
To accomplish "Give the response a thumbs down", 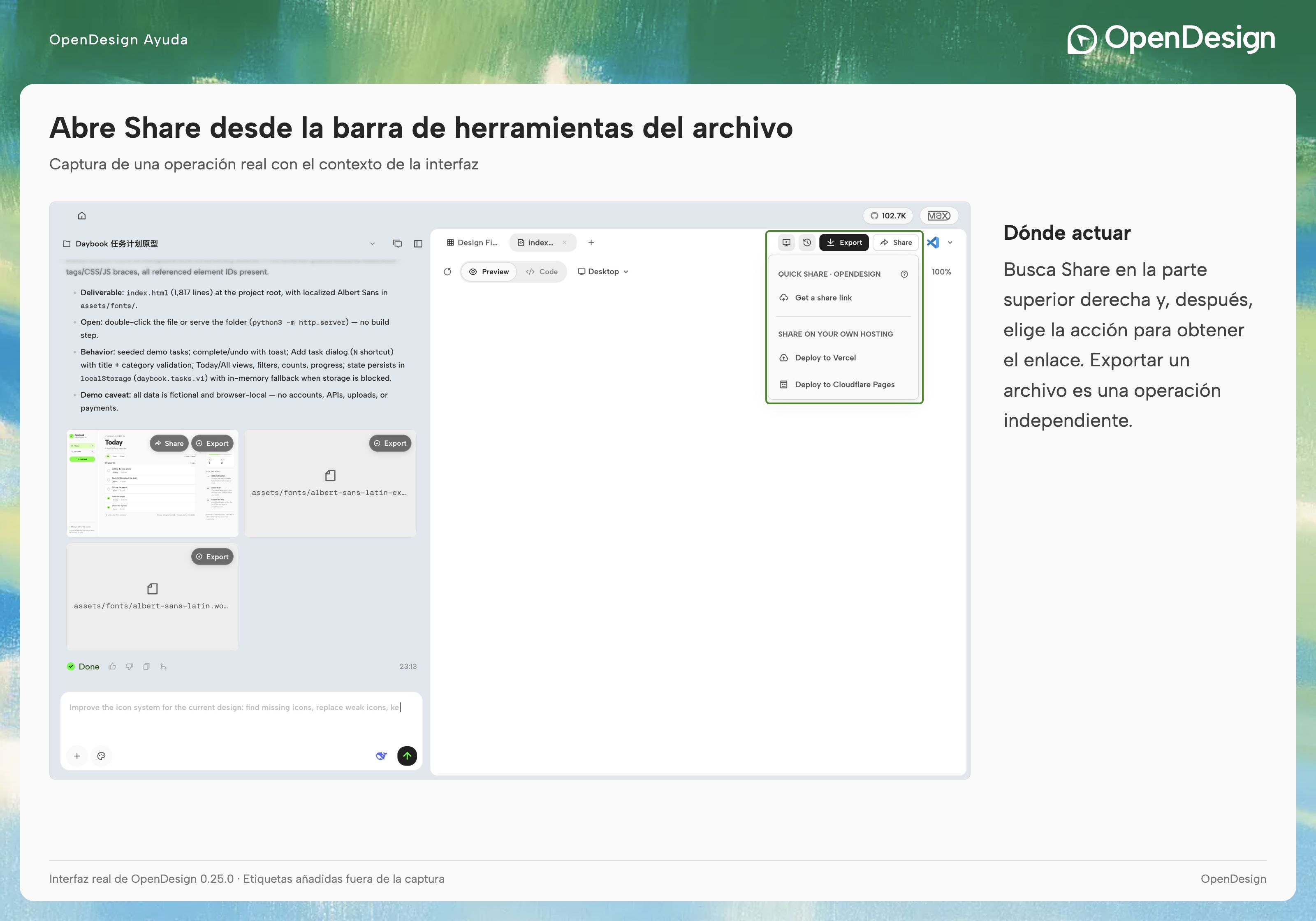I will pos(130,666).
